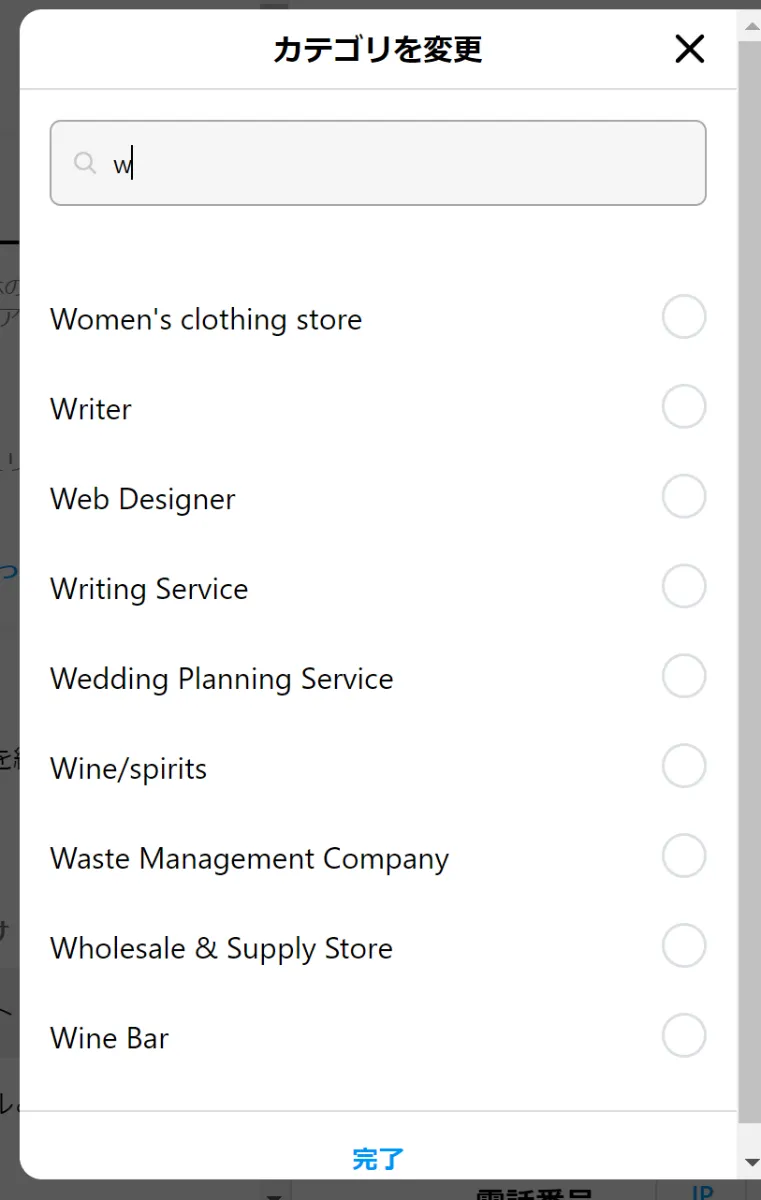Screen dimensions: 761x1200
Task: Click the scrollbar up arrow
Action: point(752,22)
